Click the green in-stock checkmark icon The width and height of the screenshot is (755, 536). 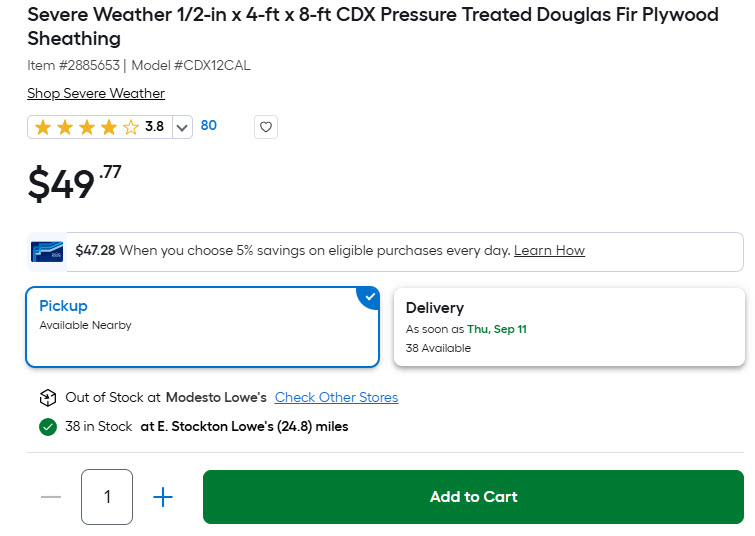pos(48,427)
